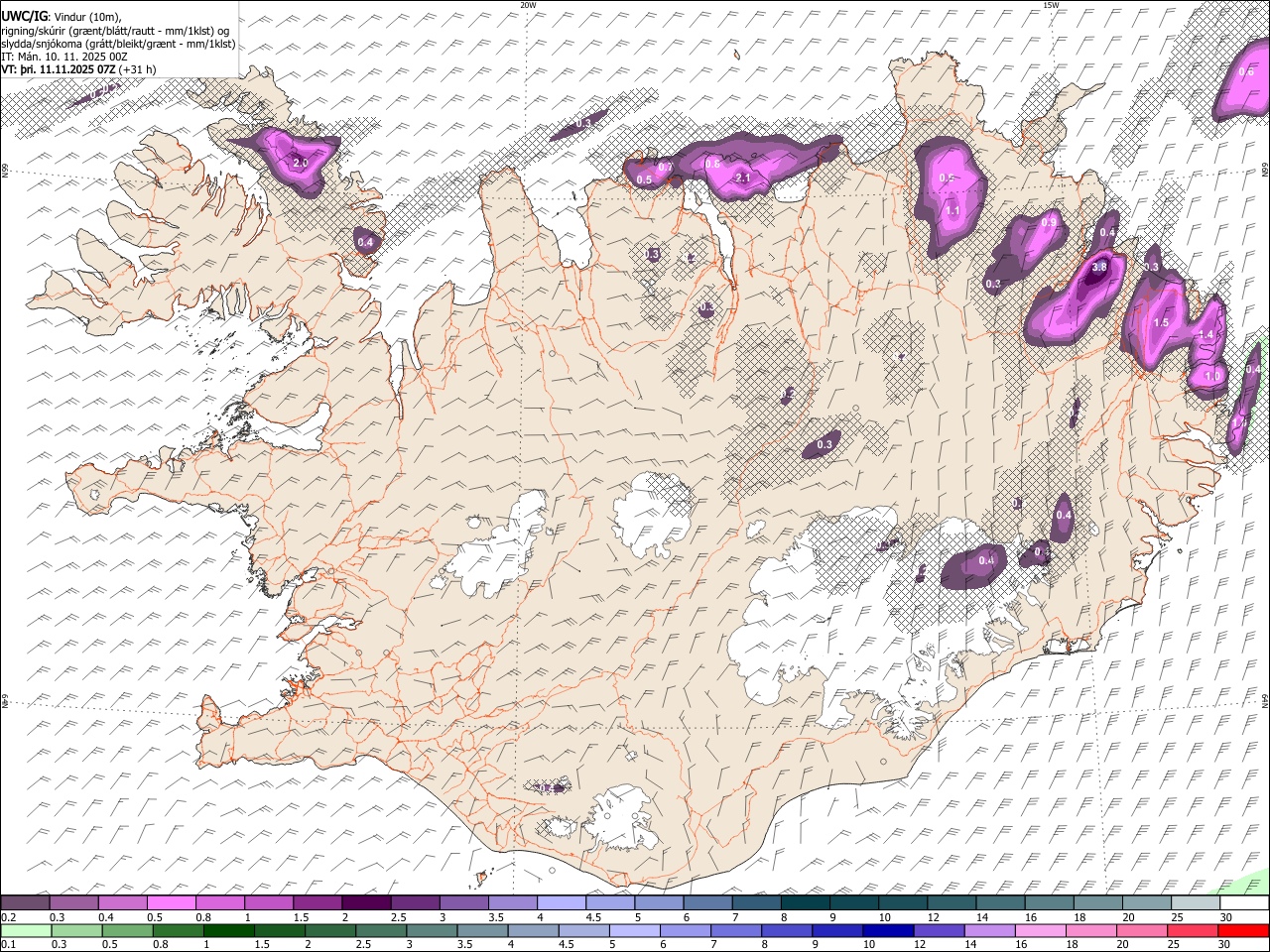
Task: Click the '0.9' snowfall value in the northeast
Action: point(1049,223)
